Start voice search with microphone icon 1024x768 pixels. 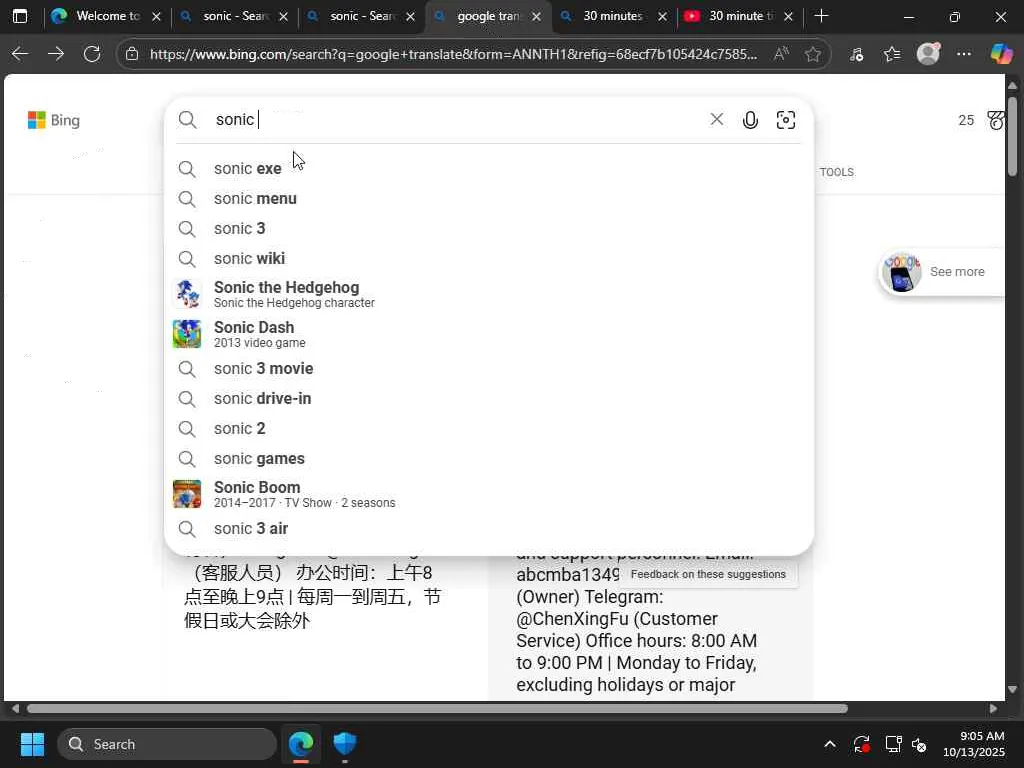pyautogui.click(x=750, y=120)
